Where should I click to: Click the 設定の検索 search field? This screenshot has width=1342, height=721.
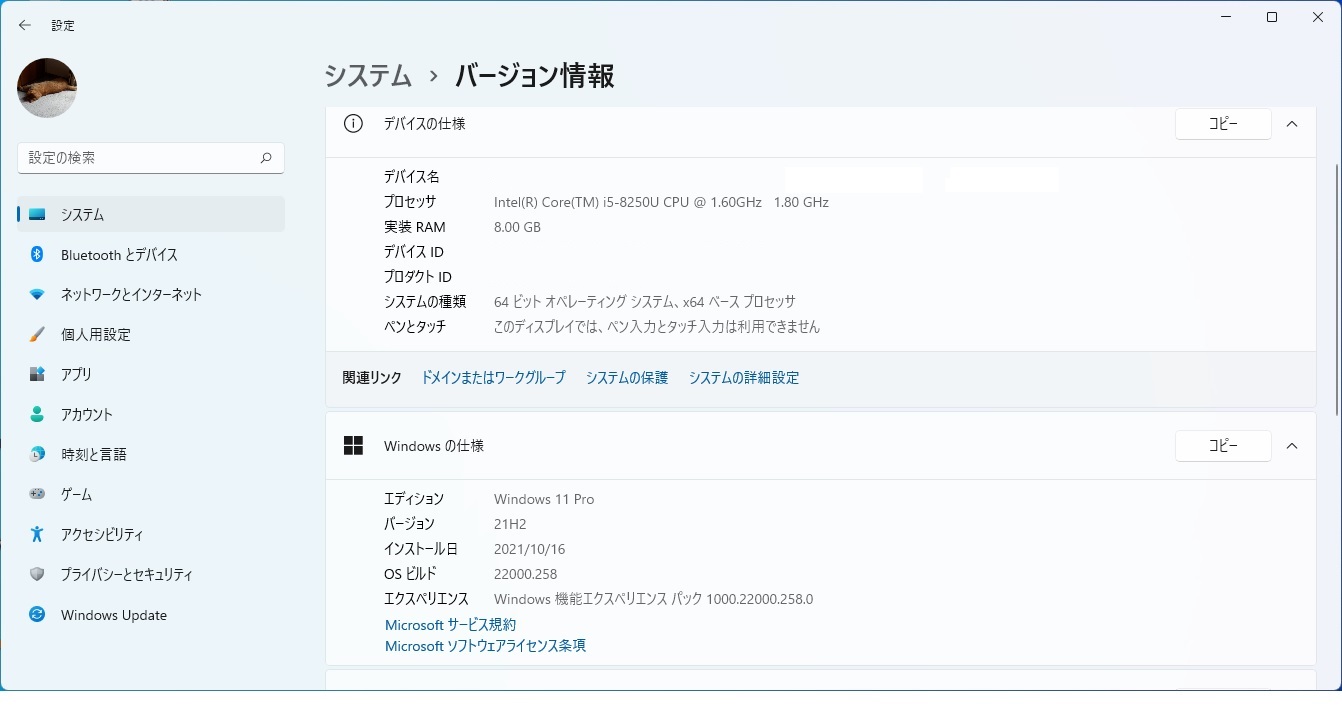[151, 158]
